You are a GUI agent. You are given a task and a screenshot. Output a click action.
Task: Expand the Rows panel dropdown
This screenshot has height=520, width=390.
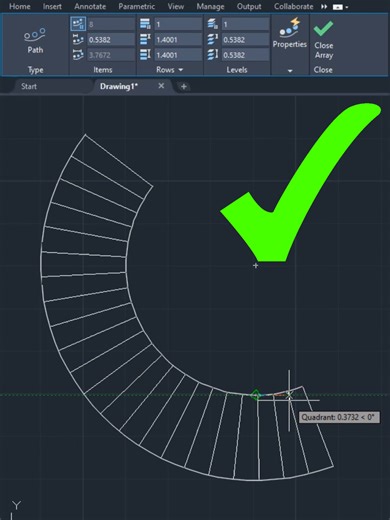181,70
